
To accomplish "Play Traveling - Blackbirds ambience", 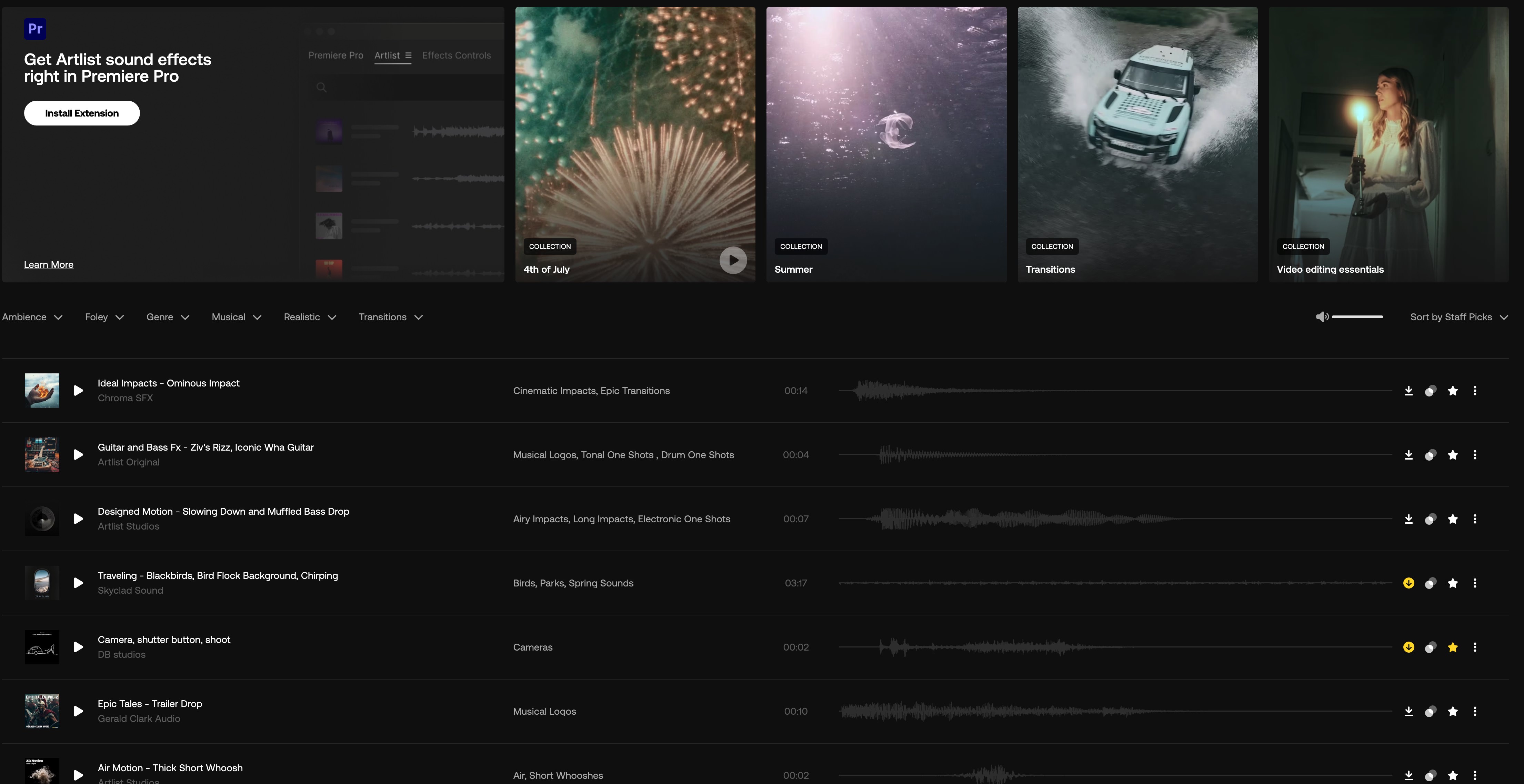I will click(x=78, y=583).
